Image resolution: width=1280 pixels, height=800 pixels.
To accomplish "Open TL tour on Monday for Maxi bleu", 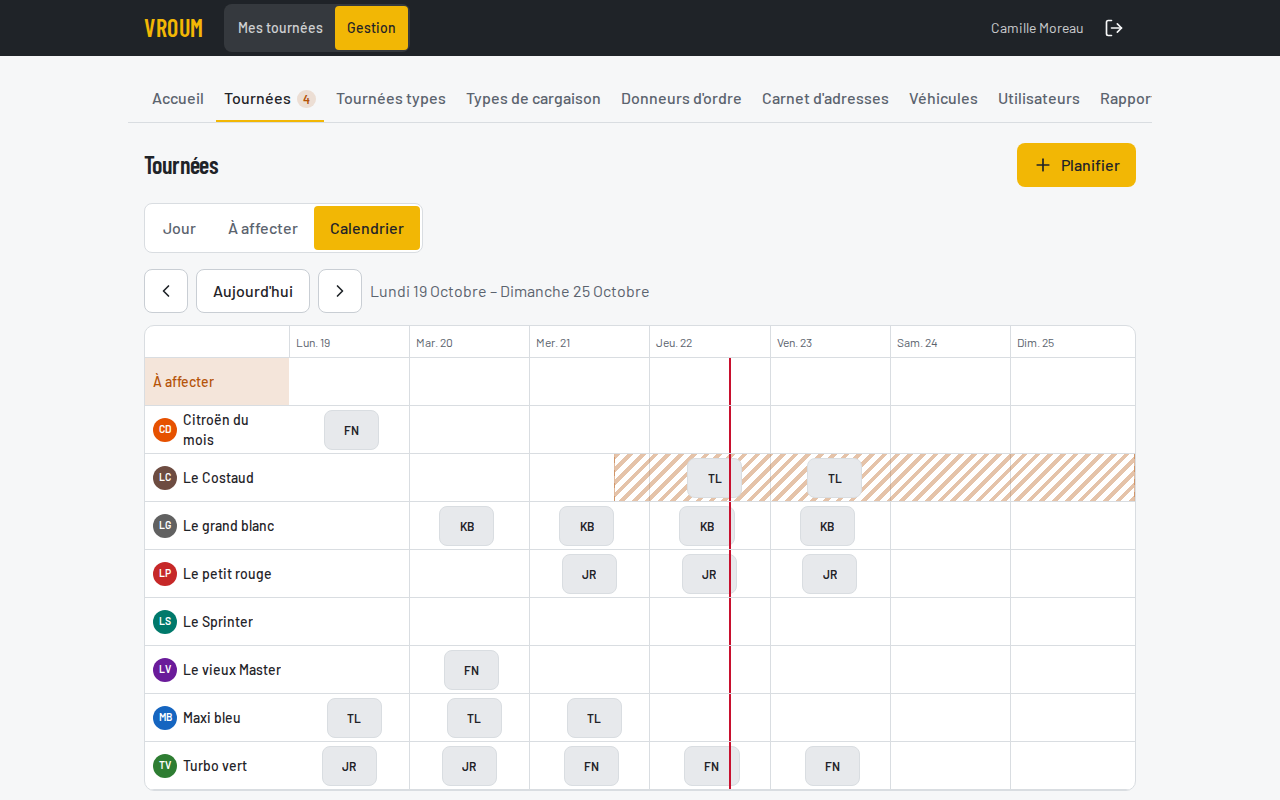I will (x=354, y=718).
